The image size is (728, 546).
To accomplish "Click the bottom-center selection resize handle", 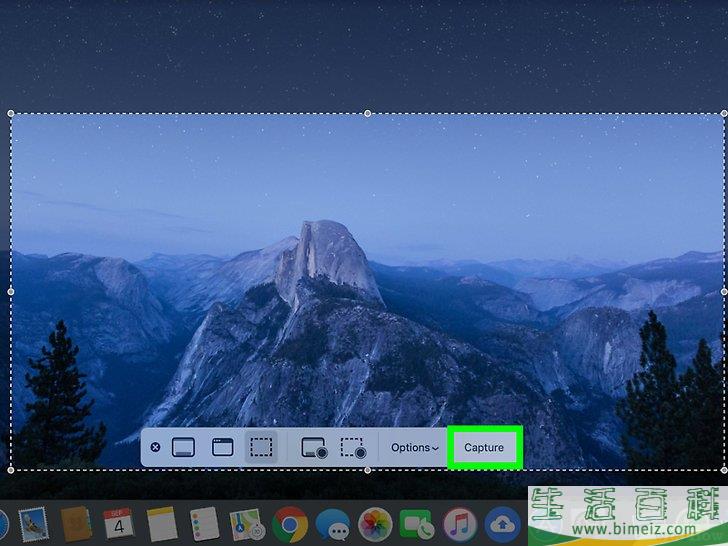I will pos(368,469).
